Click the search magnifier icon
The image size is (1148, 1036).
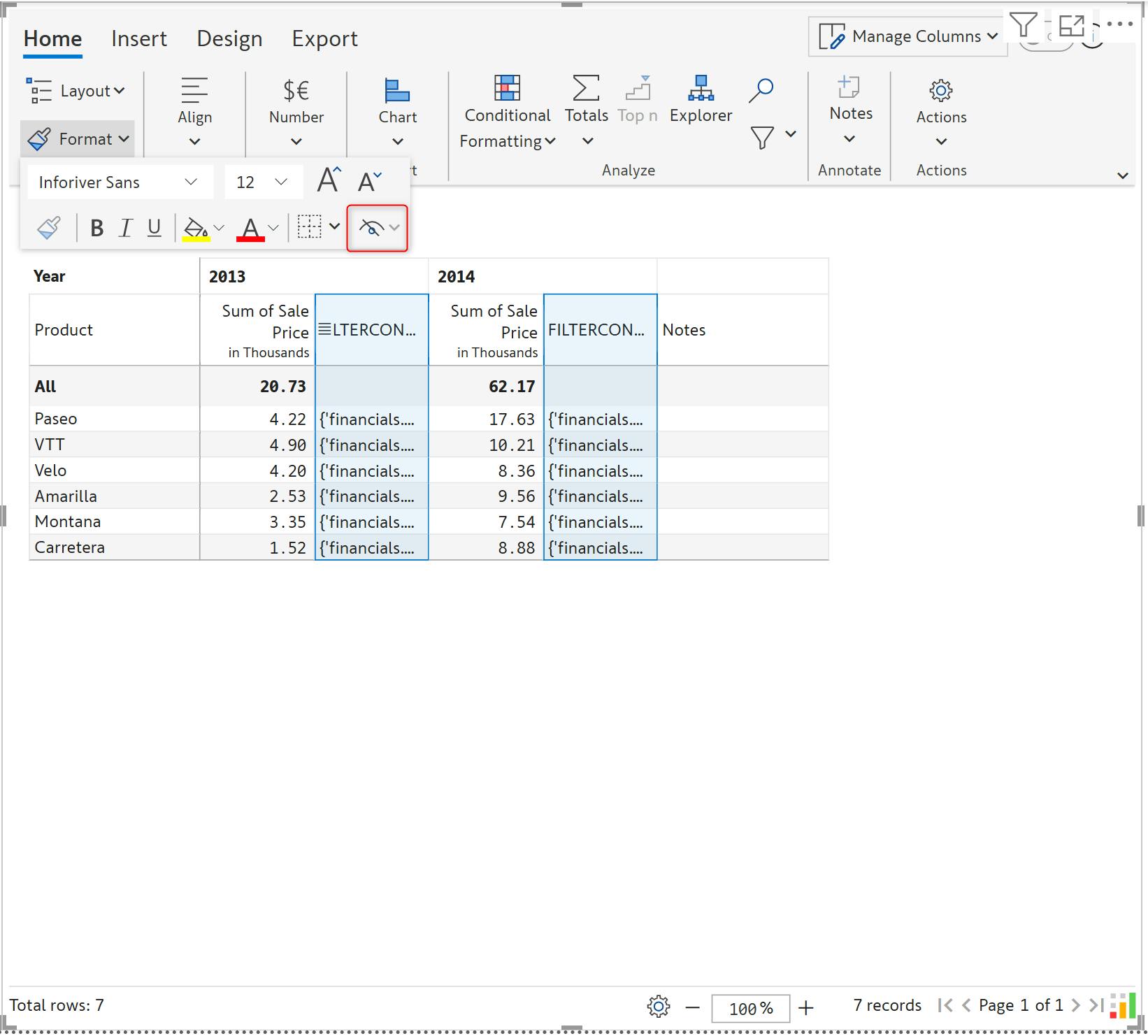tap(761, 90)
